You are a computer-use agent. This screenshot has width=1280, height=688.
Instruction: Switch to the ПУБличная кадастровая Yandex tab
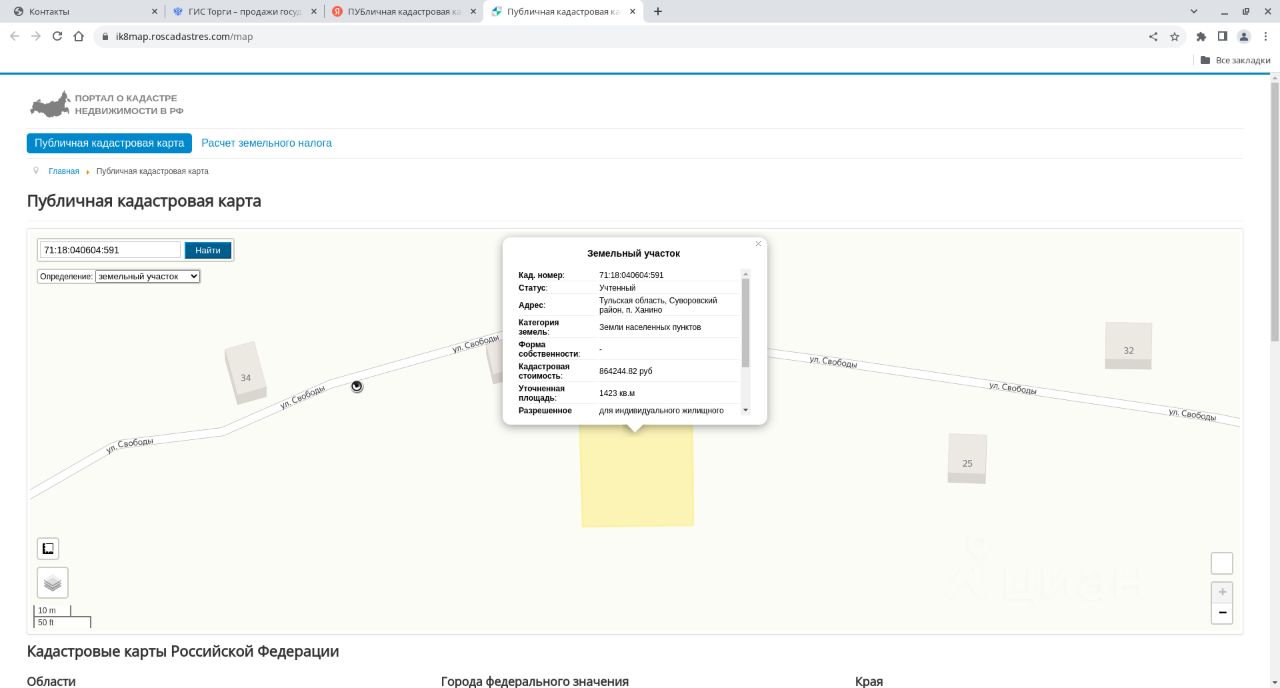pos(403,11)
